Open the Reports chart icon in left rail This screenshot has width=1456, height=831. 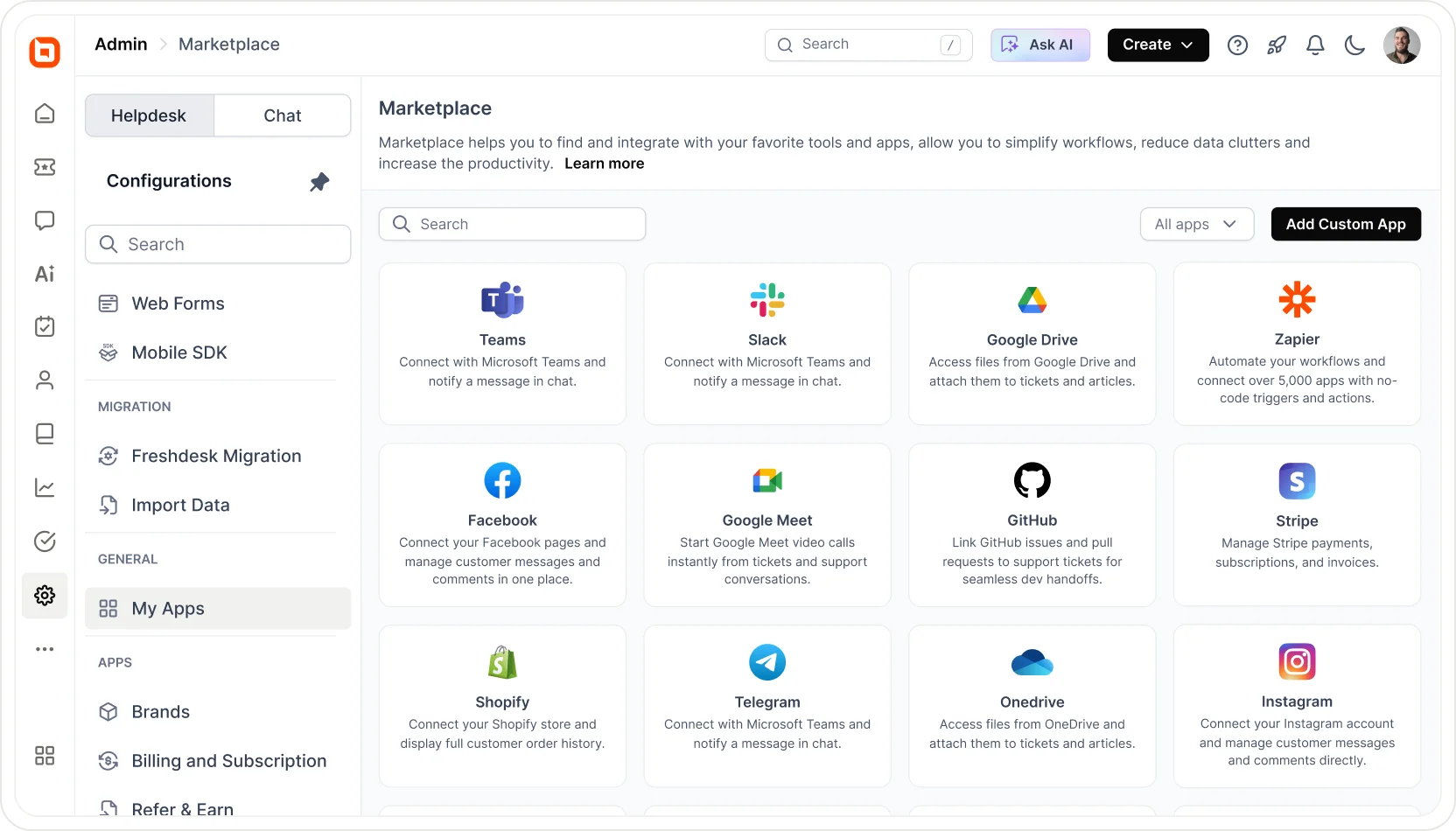click(45, 487)
